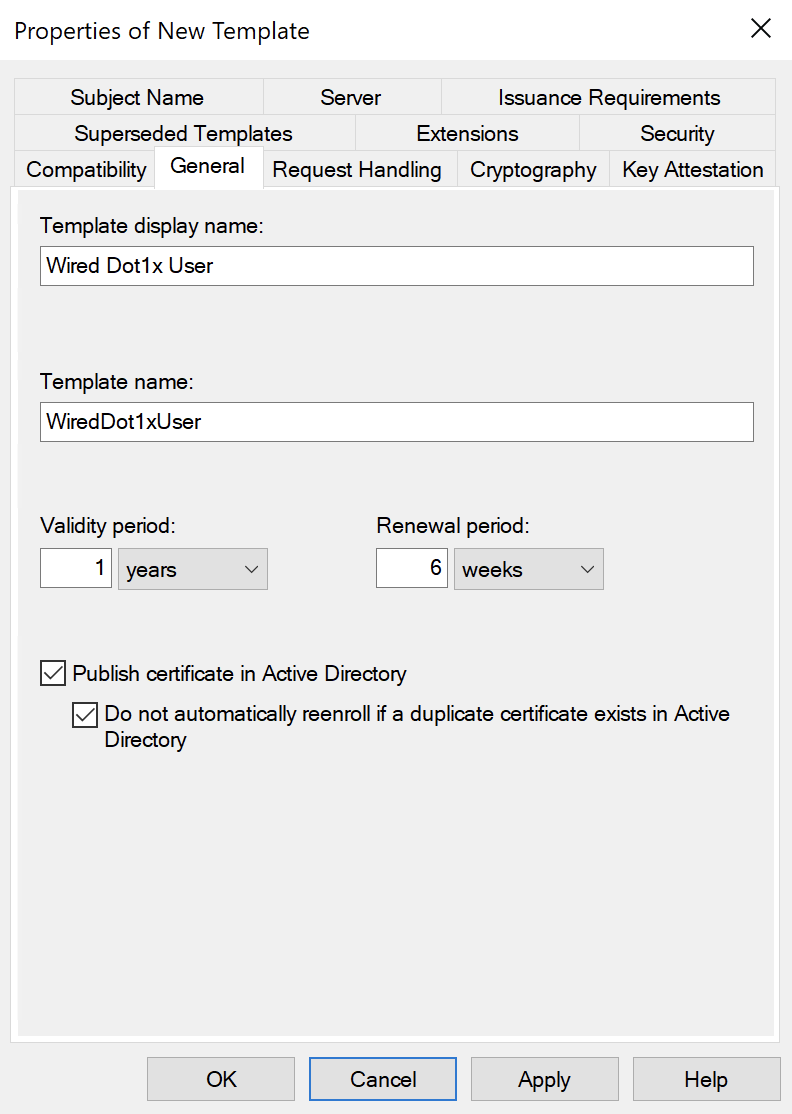Click the validity period number field
Image resolution: width=792 pixels, height=1114 pixels.
[76, 569]
